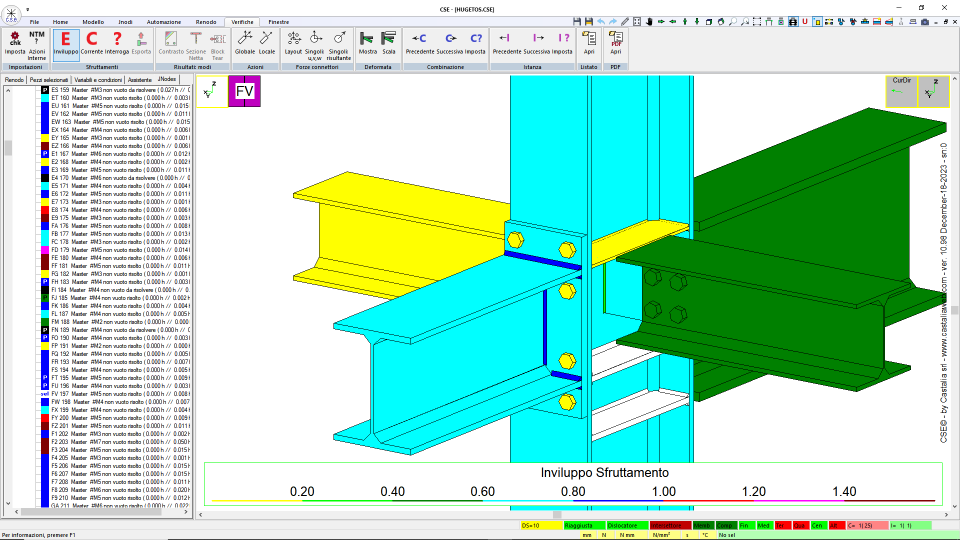The width and height of the screenshot is (960, 540).
Task: Click Imposta istanza I? icon
Action: click(x=562, y=43)
